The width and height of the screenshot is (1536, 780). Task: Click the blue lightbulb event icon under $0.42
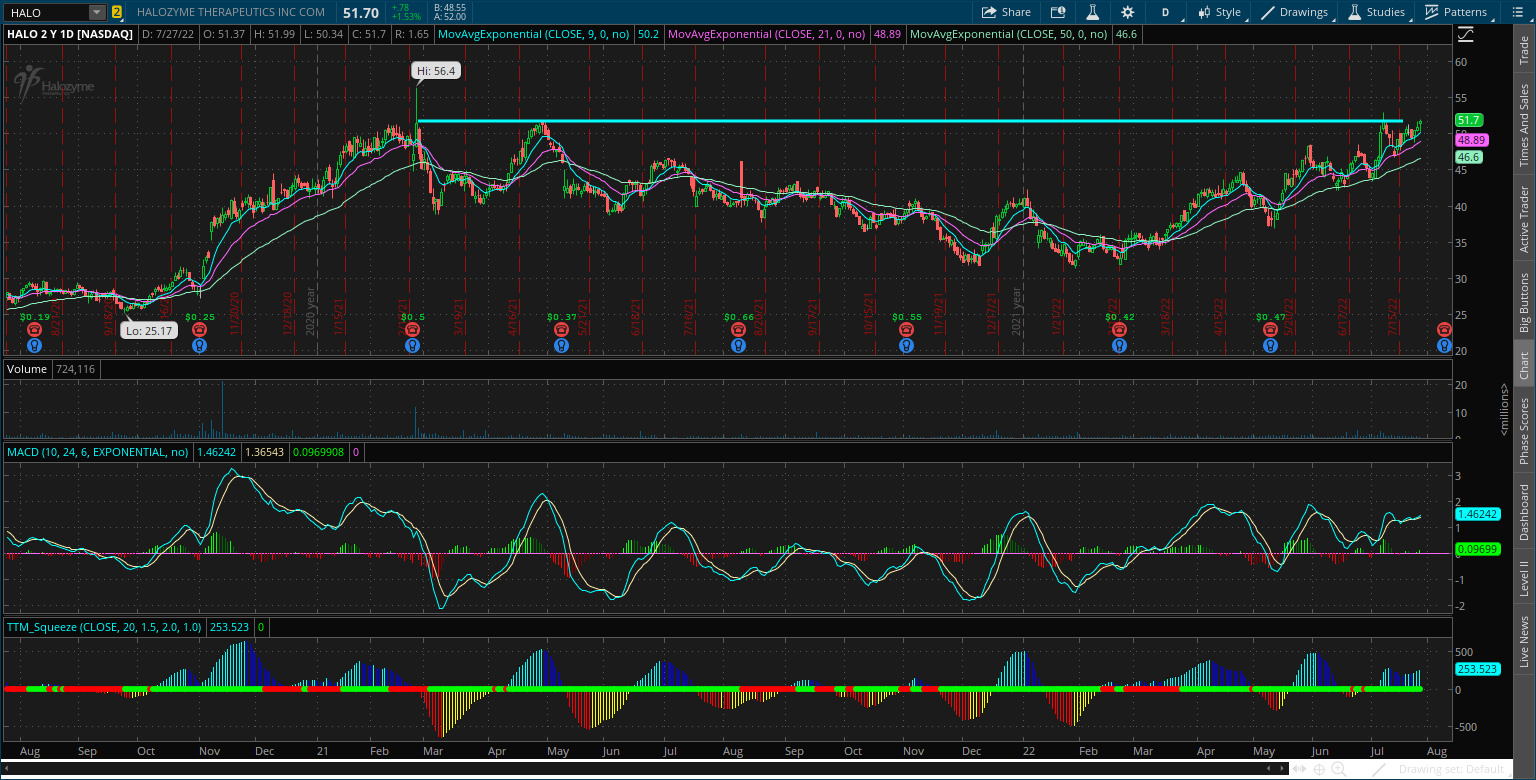click(x=1119, y=346)
